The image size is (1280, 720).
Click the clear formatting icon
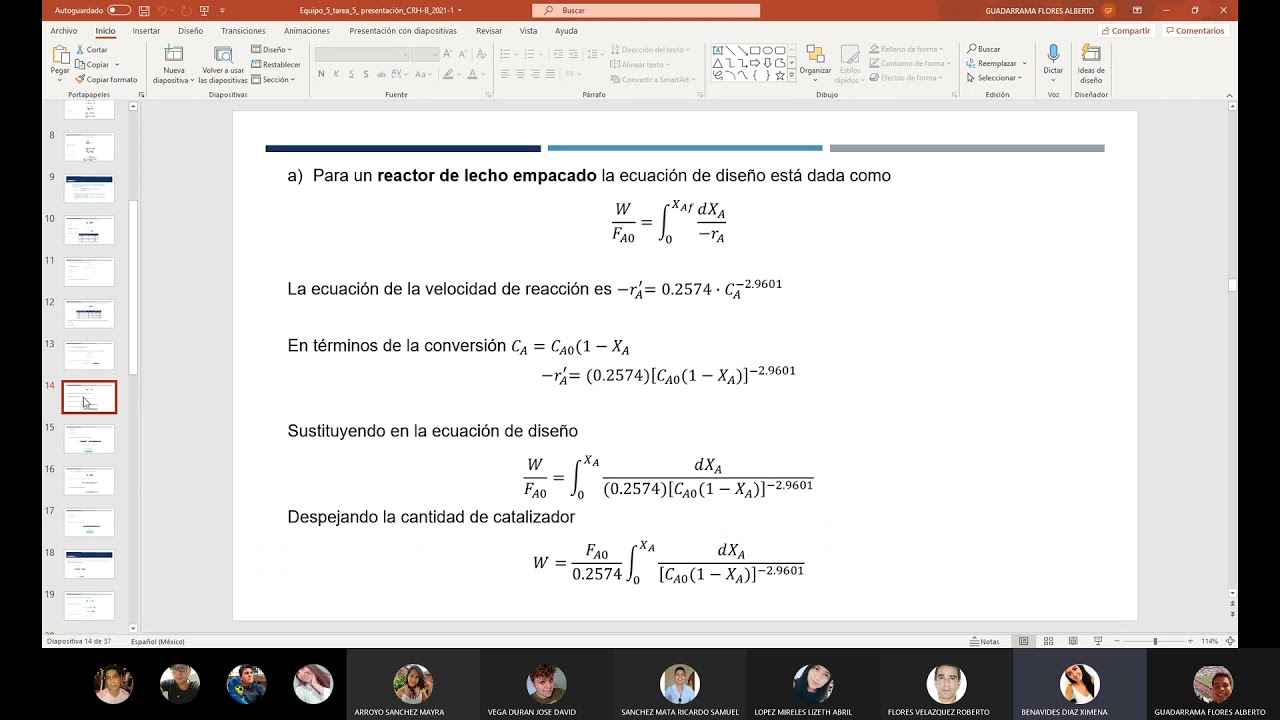(480, 54)
